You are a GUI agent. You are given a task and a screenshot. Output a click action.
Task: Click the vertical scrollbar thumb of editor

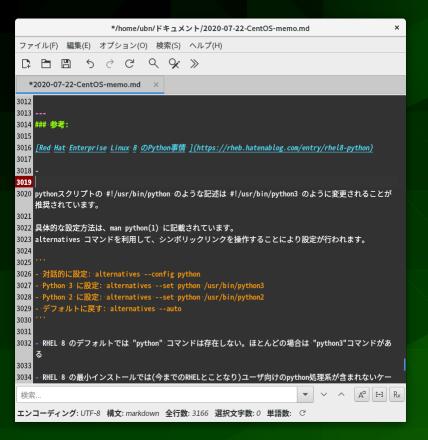(404, 364)
